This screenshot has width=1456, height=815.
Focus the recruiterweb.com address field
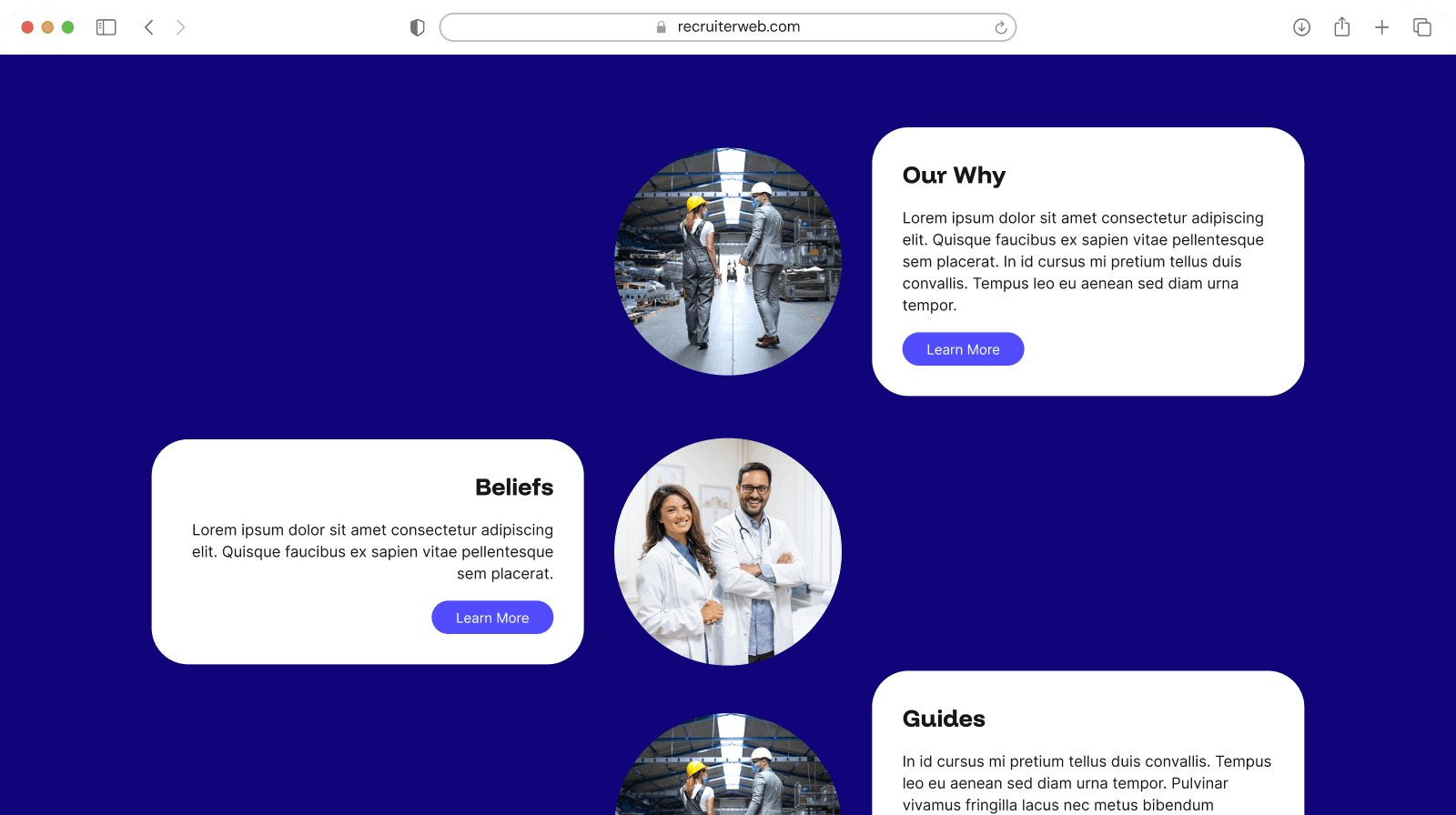[x=728, y=27]
